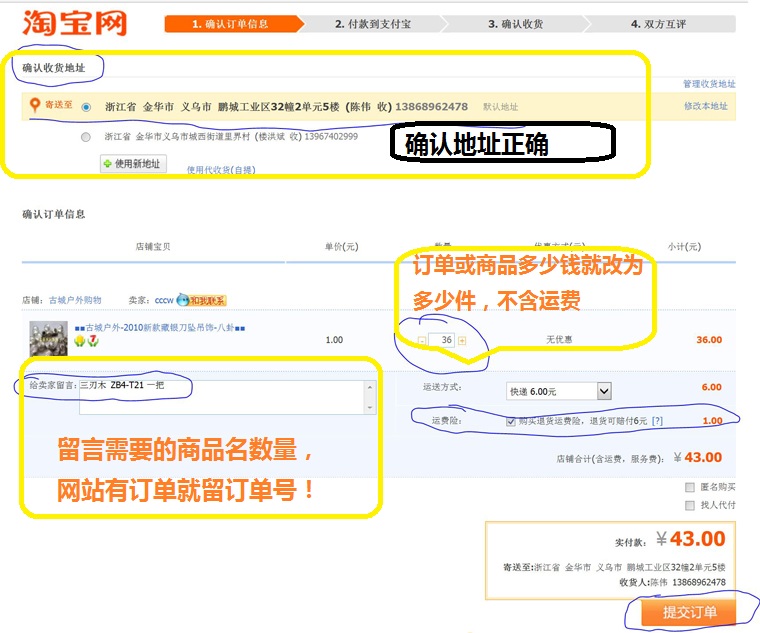Click the yellow badge icon under product title
The image size is (760, 633).
click(80, 342)
